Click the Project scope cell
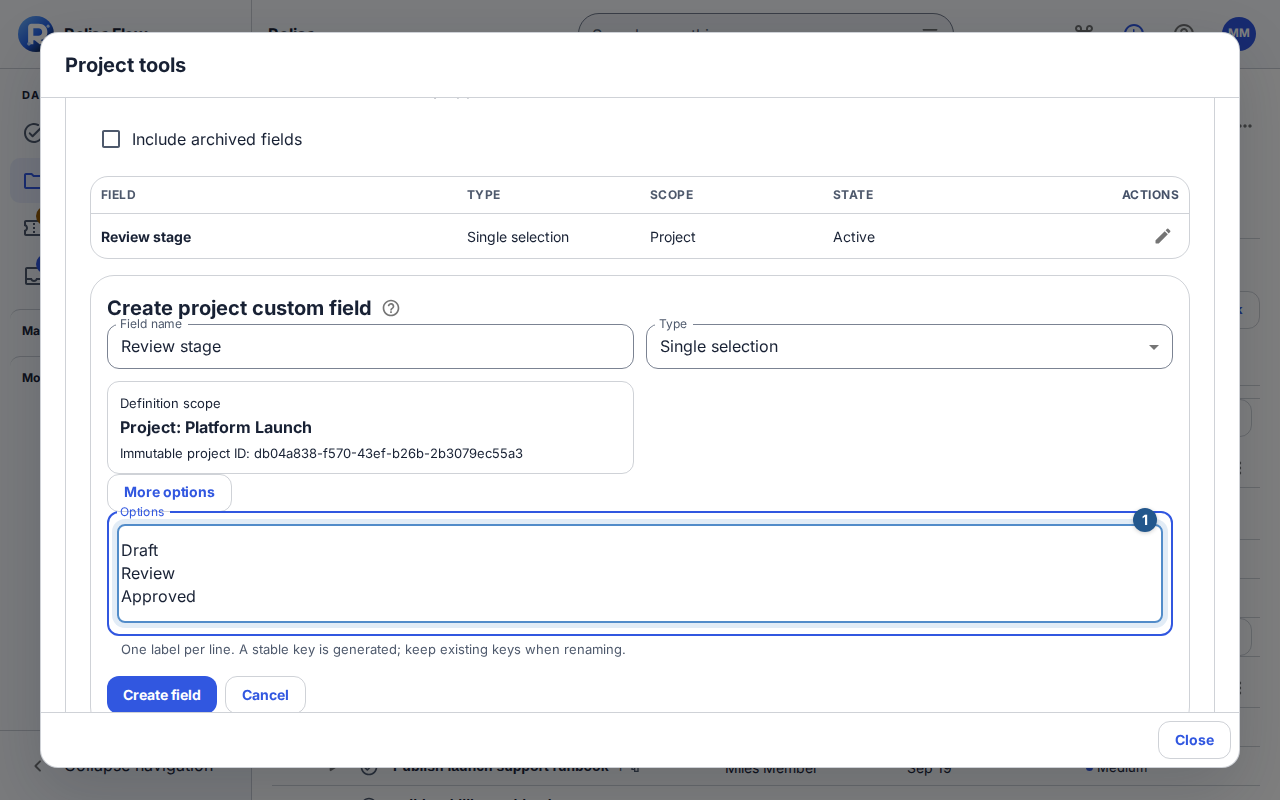1280x800 pixels. click(x=673, y=237)
